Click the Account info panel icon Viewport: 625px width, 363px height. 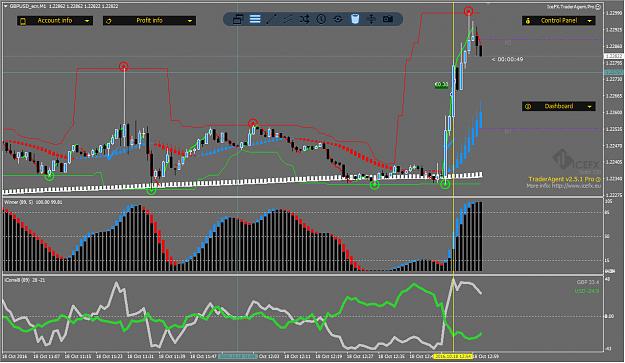tap(23, 21)
